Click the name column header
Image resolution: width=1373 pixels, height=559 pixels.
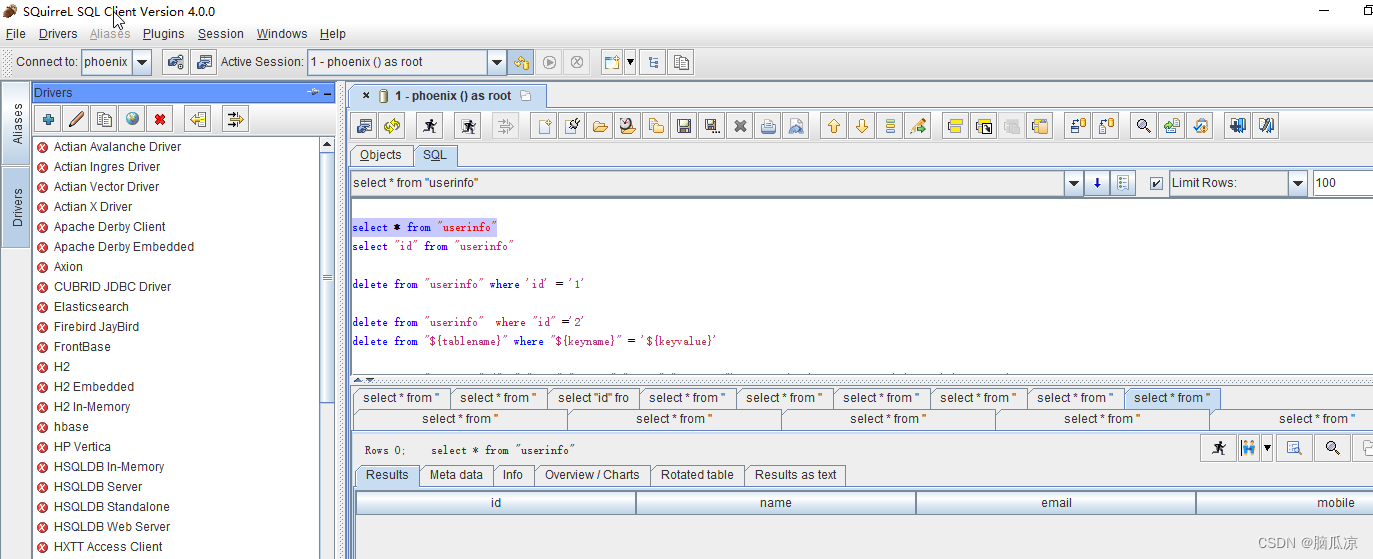776,503
